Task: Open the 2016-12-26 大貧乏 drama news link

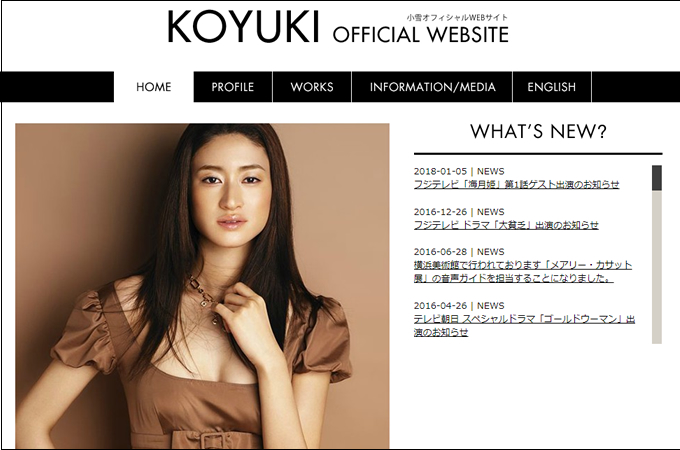Action: [x=506, y=225]
